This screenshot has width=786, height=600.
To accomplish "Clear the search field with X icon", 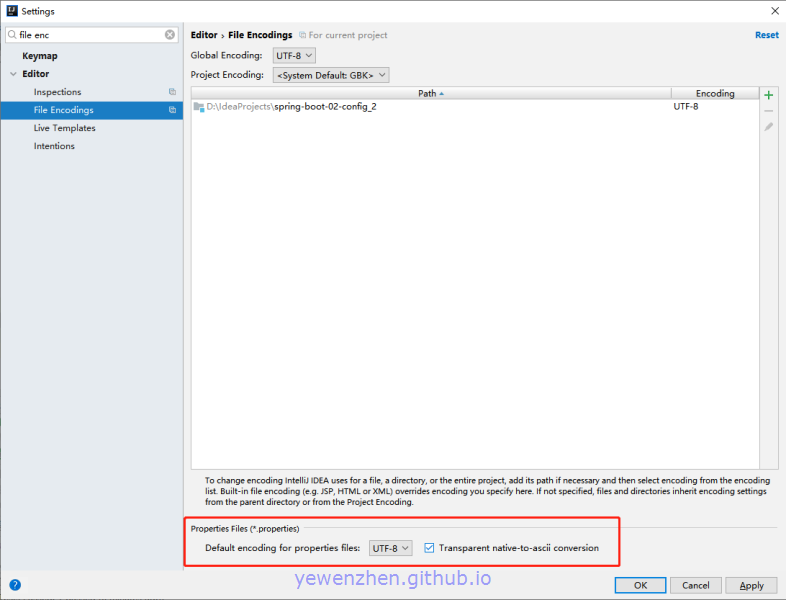I will click(x=170, y=35).
